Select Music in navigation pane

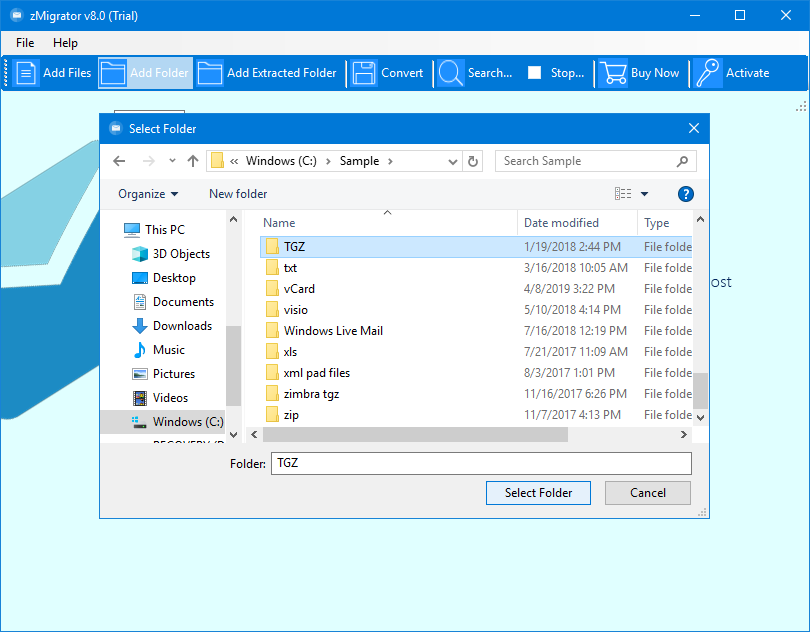(159, 350)
